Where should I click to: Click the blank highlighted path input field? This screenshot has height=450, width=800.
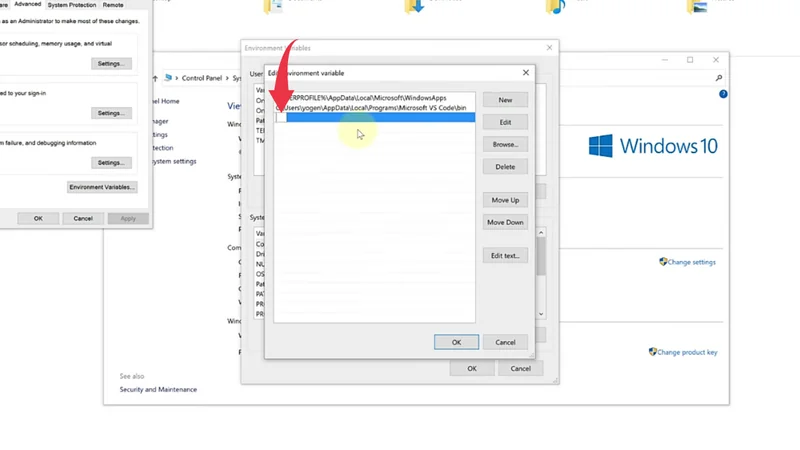tap(380, 118)
